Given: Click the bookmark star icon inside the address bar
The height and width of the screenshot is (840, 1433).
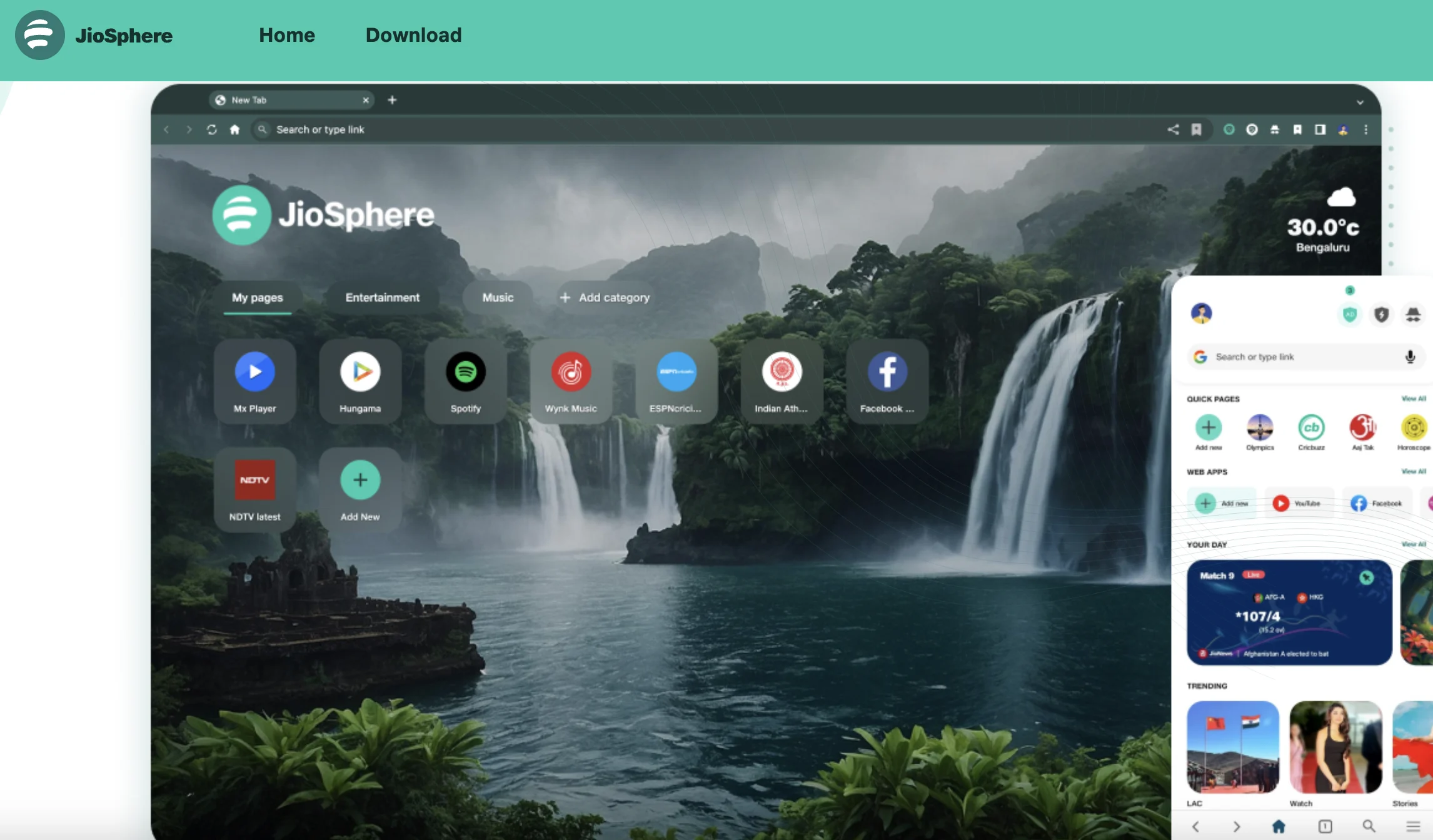Looking at the screenshot, I should 1196,129.
